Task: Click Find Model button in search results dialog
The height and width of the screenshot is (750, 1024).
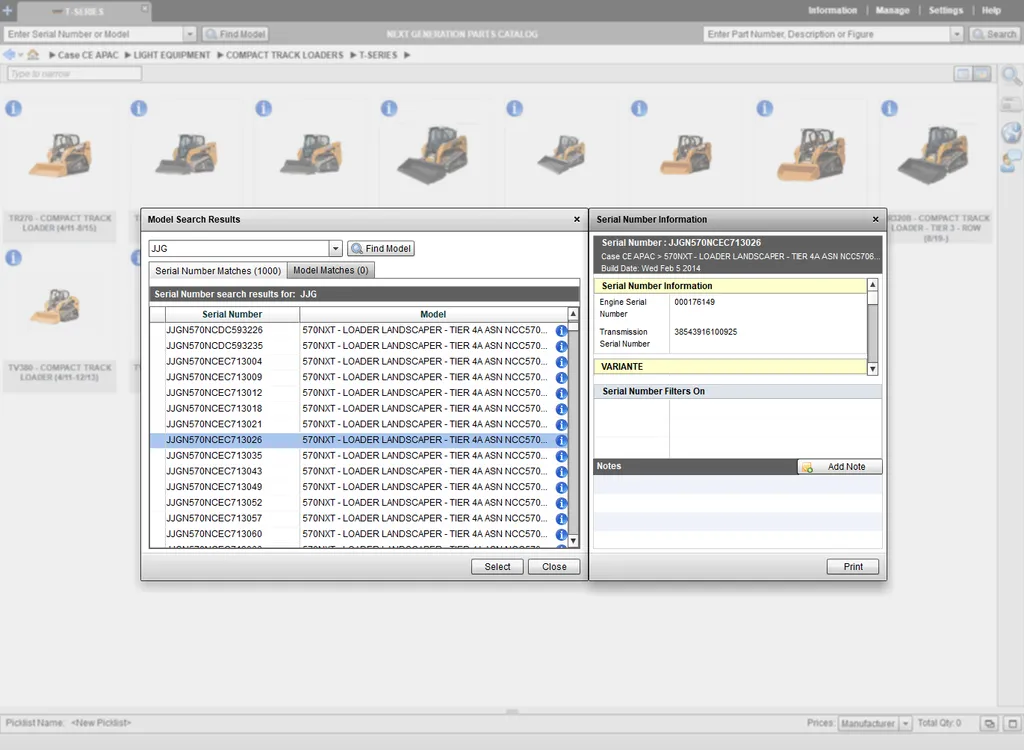Action: [x=381, y=248]
